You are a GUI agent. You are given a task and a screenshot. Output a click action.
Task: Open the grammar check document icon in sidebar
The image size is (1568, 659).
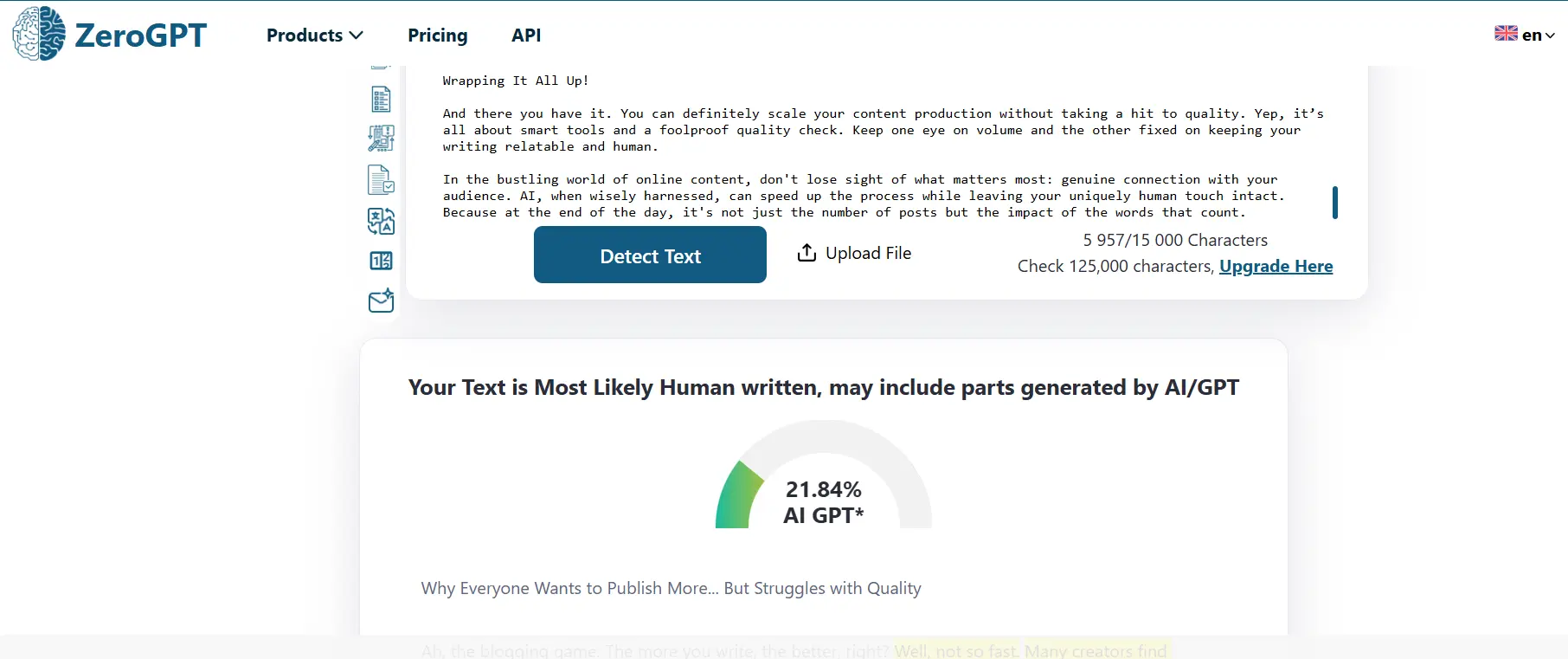point(381,180)
